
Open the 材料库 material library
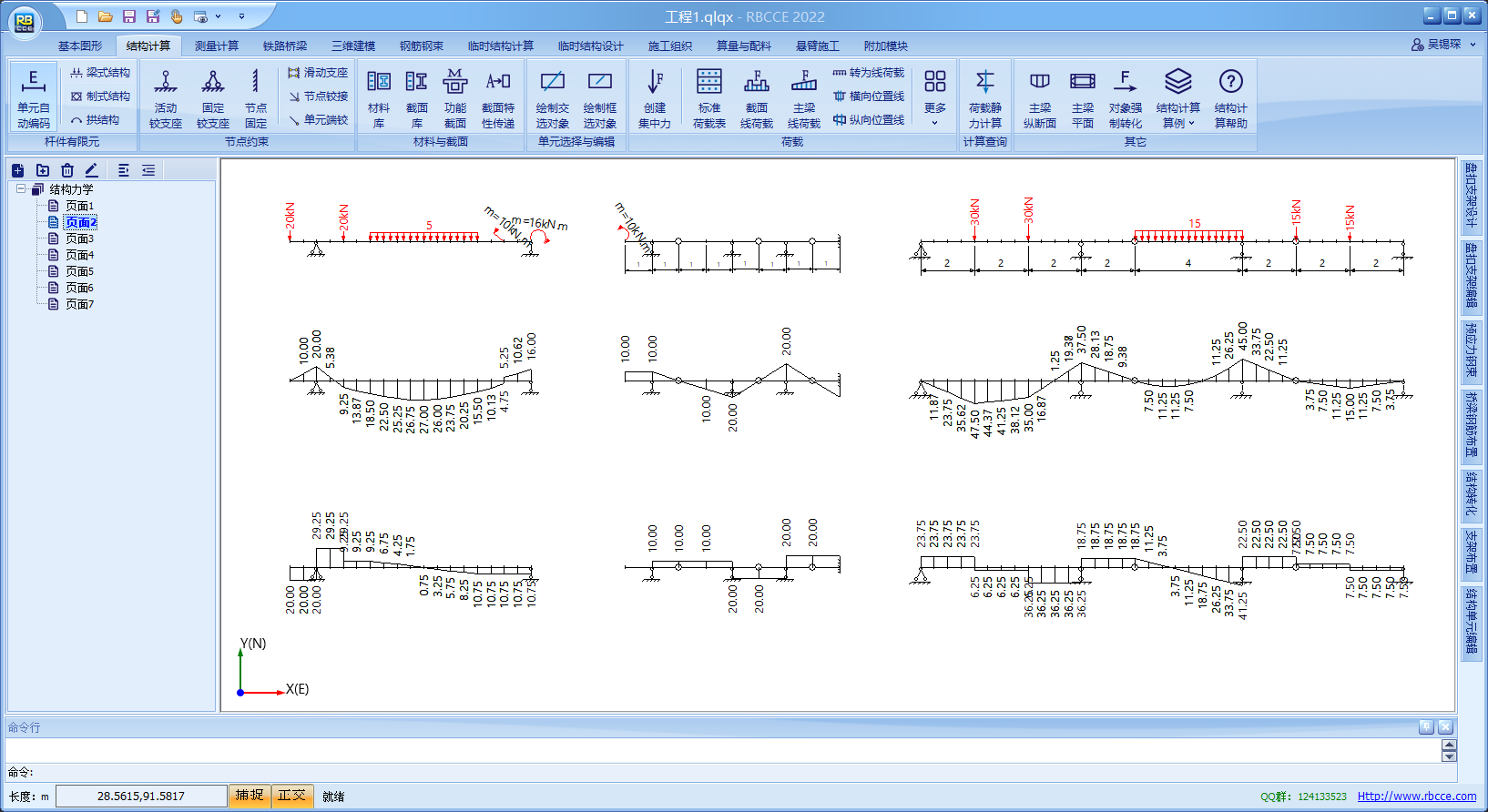[x=379, y=98]
